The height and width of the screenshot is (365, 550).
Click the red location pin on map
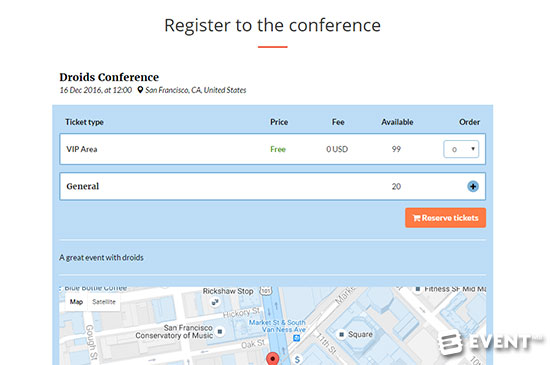273,359
